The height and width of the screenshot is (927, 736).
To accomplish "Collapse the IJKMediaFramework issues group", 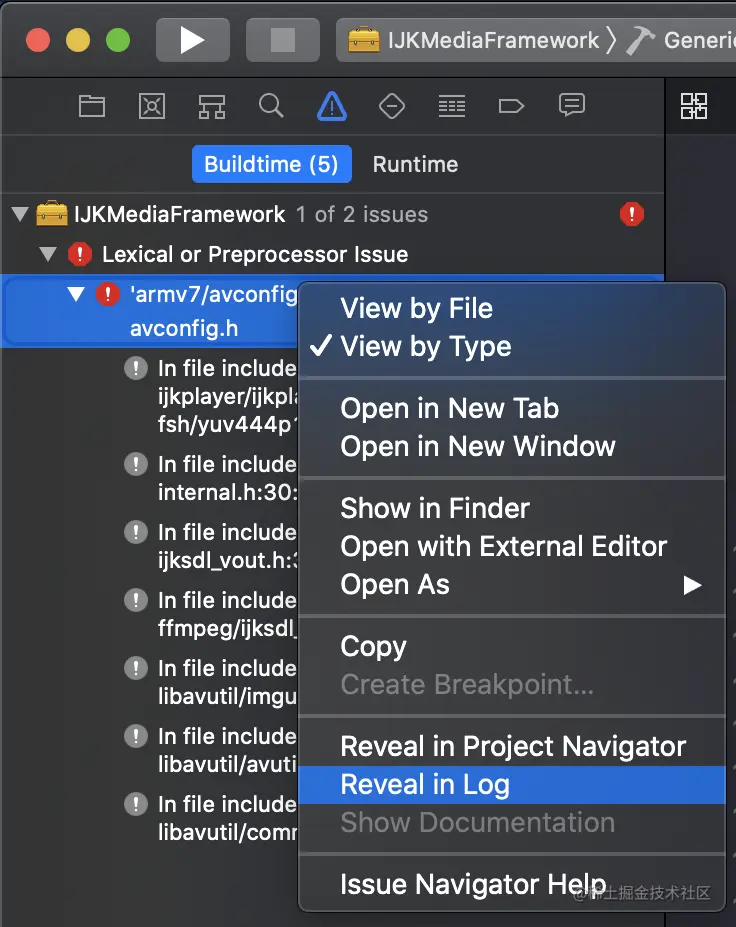I will (x=20, y=214).
